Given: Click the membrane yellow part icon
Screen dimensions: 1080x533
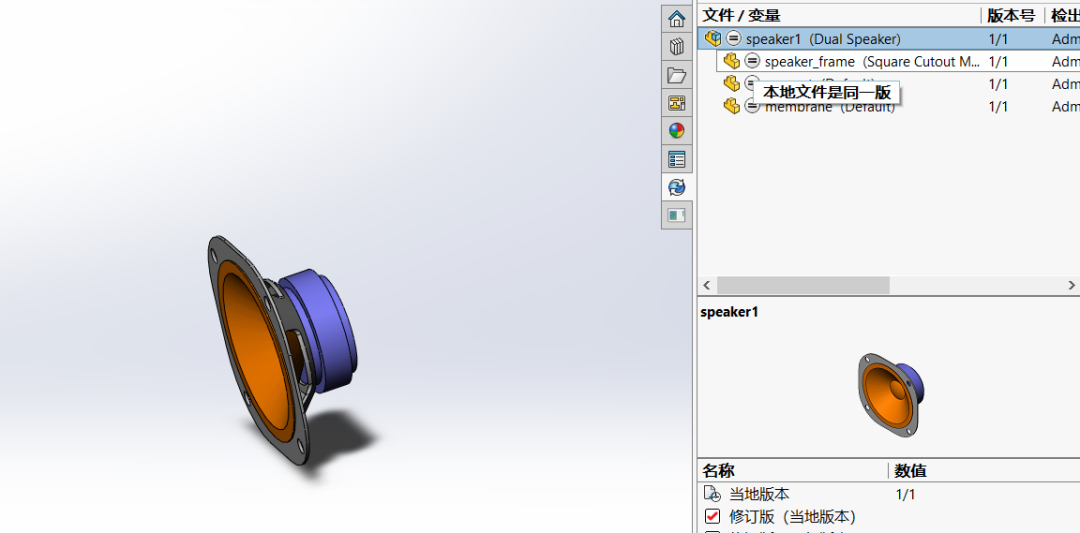Looking at the screenshot, I should pyautogui.click(x=731, y=106).
